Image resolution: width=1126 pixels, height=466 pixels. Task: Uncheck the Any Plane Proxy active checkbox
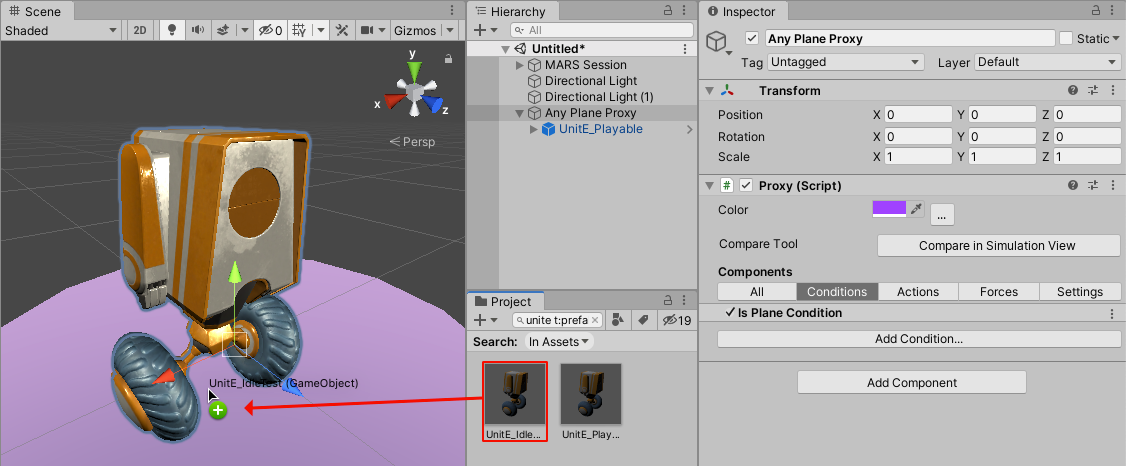752,39
